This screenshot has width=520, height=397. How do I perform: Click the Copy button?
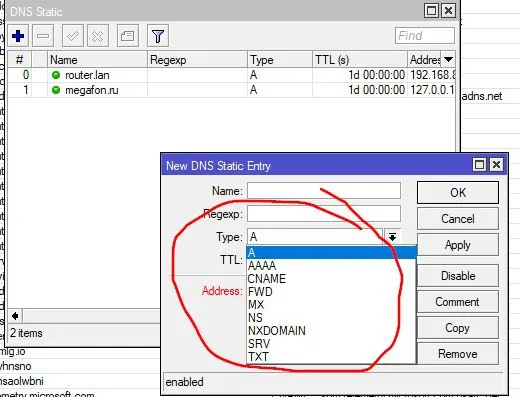click(x=458, y=328)
